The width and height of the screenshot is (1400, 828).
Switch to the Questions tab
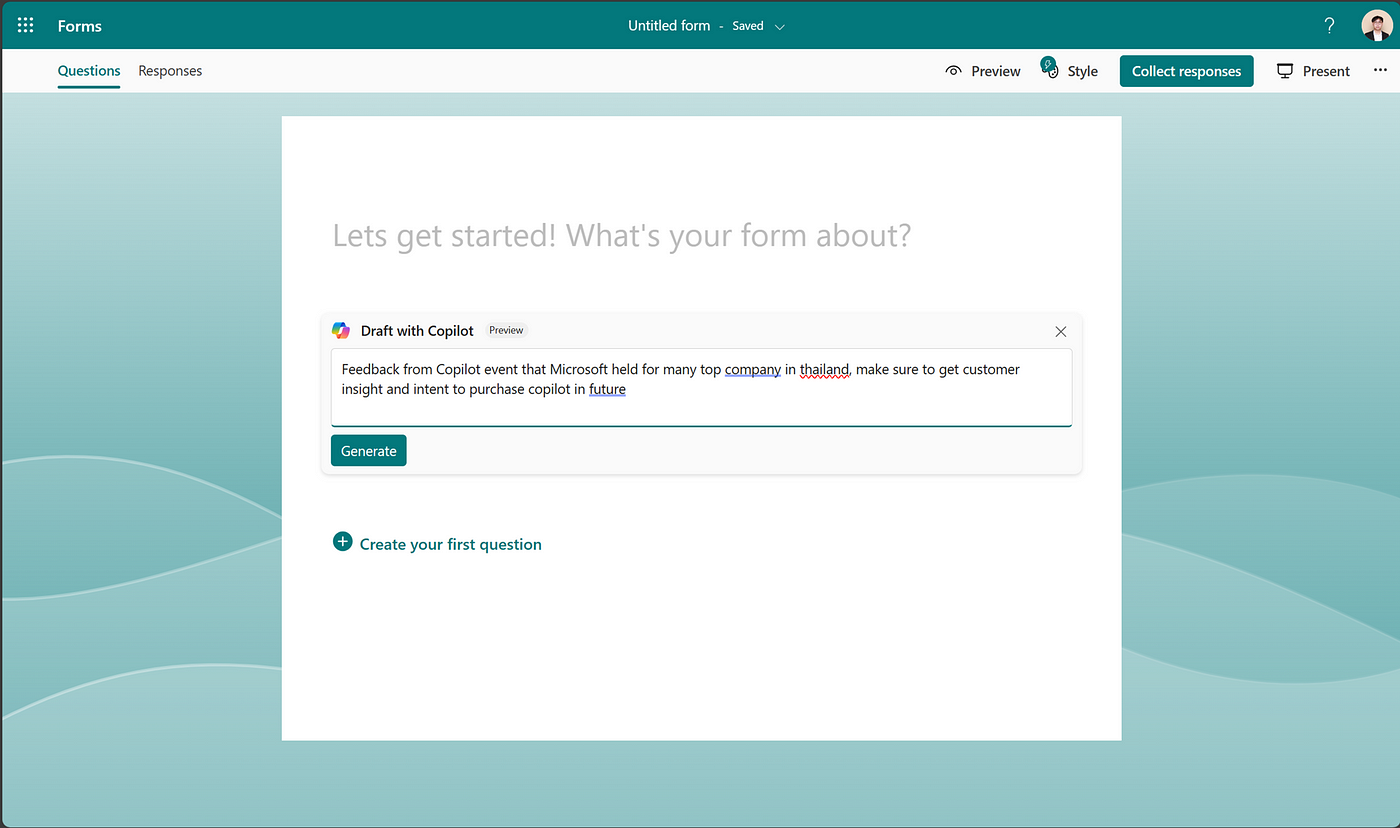click(x=89, y=71)
